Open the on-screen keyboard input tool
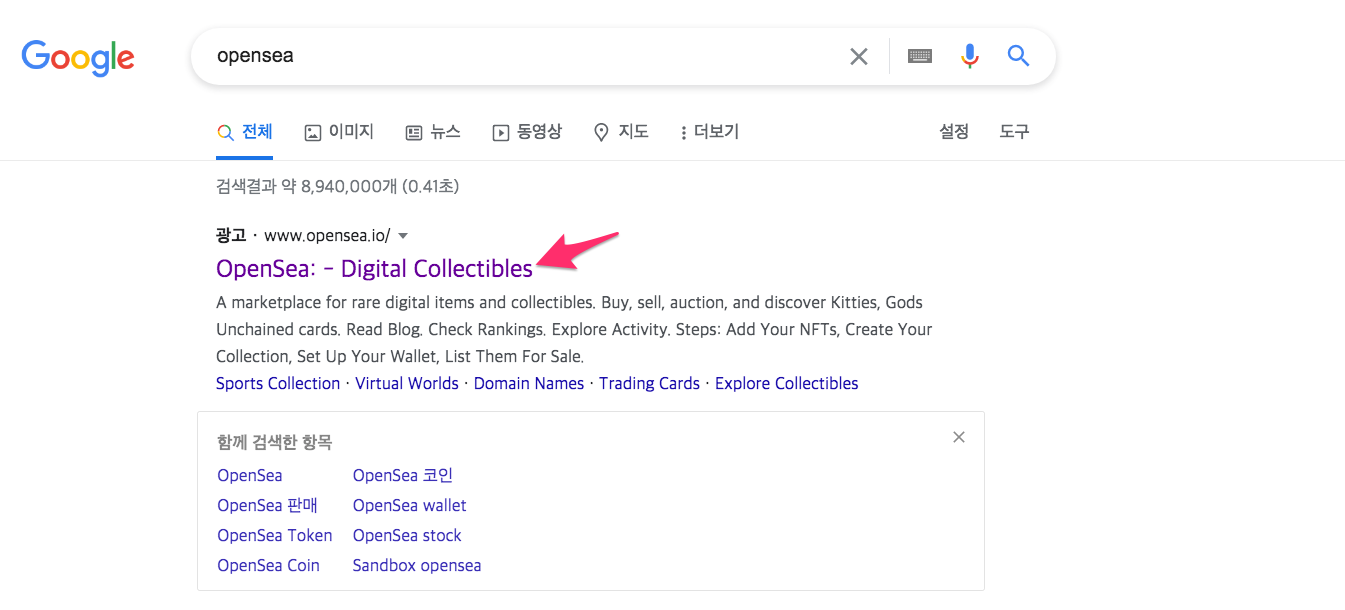1345x610 pixels. coord(920,56)
